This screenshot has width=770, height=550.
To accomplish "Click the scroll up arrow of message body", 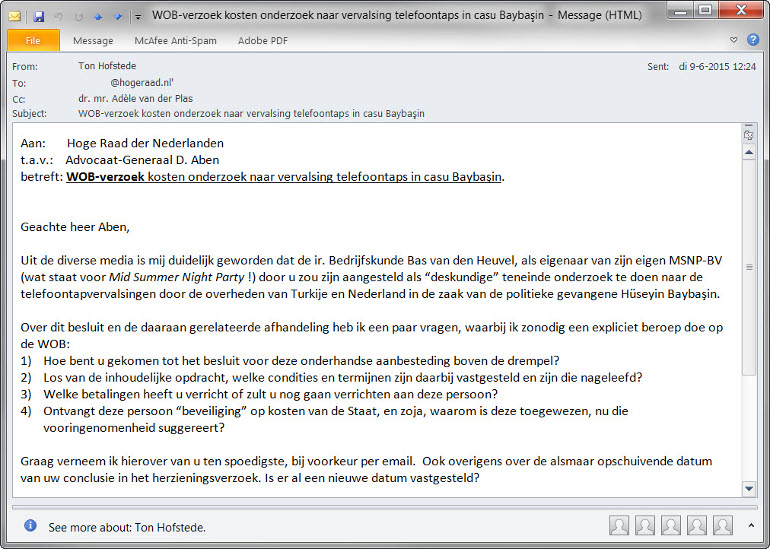I will point(749,153).
